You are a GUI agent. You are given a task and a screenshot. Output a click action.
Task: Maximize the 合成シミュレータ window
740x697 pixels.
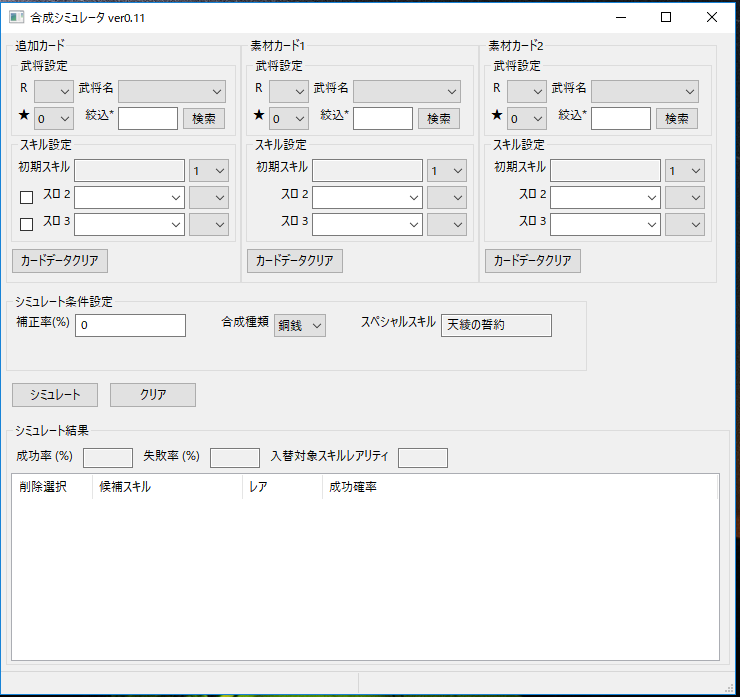pos(666,17)
